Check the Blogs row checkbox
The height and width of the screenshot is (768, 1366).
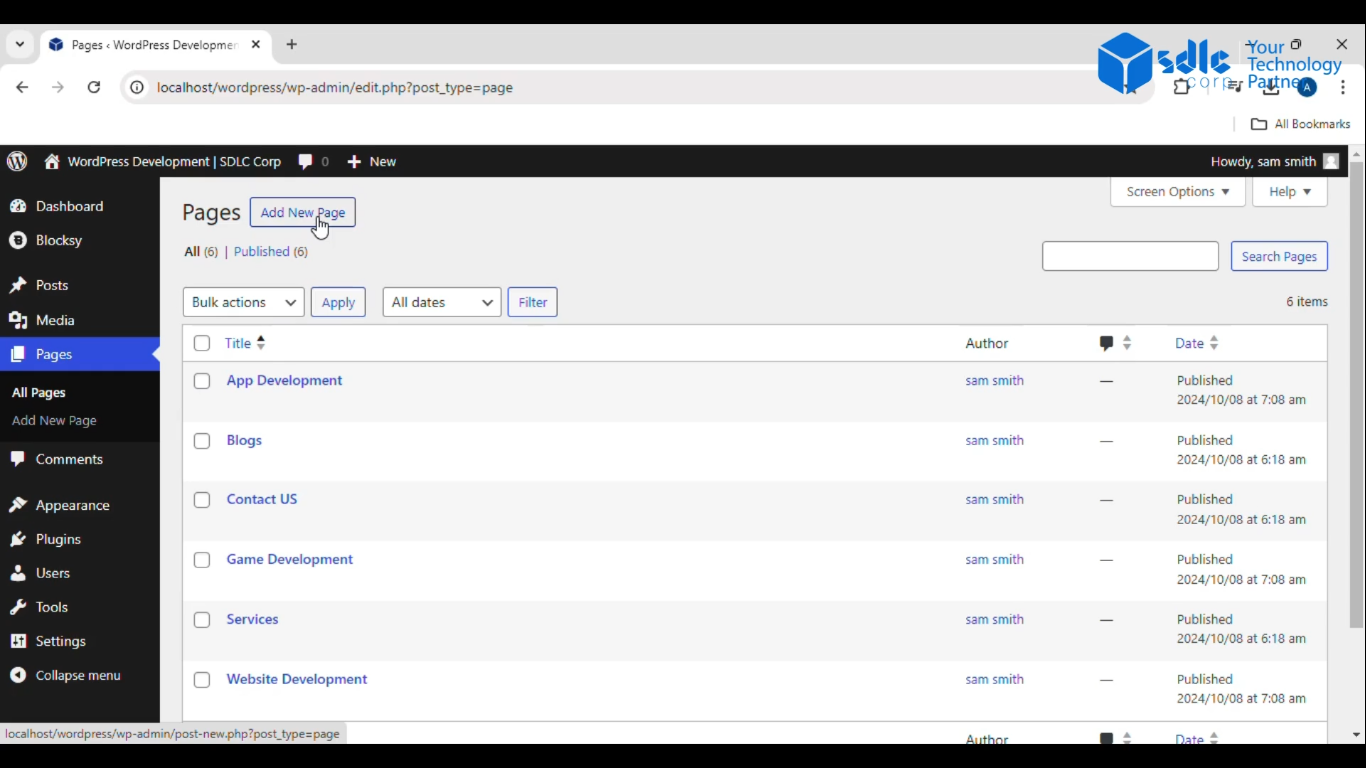point(202,441)
